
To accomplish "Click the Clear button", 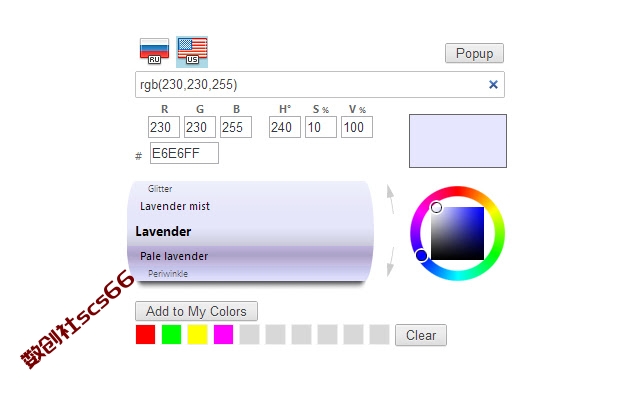I will coord(421,335).
